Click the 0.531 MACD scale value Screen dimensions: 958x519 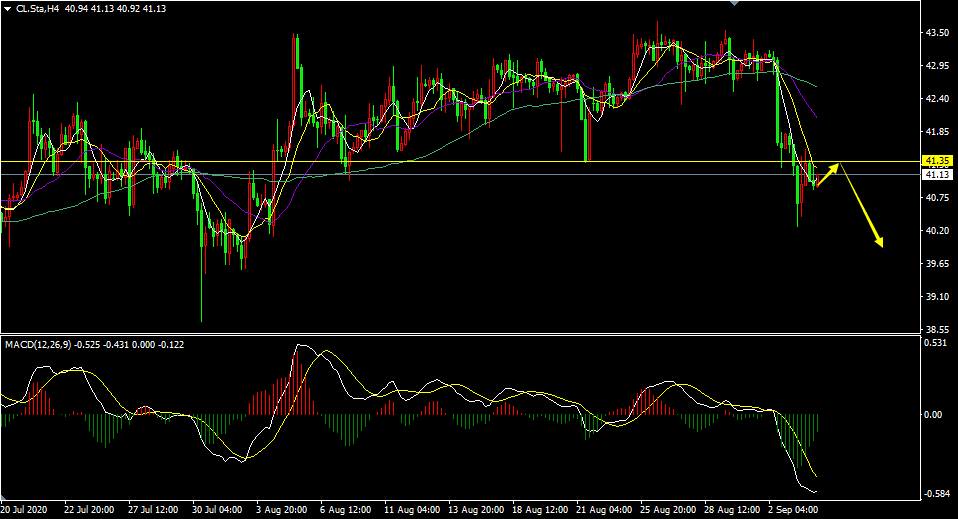tap(935, 342)
